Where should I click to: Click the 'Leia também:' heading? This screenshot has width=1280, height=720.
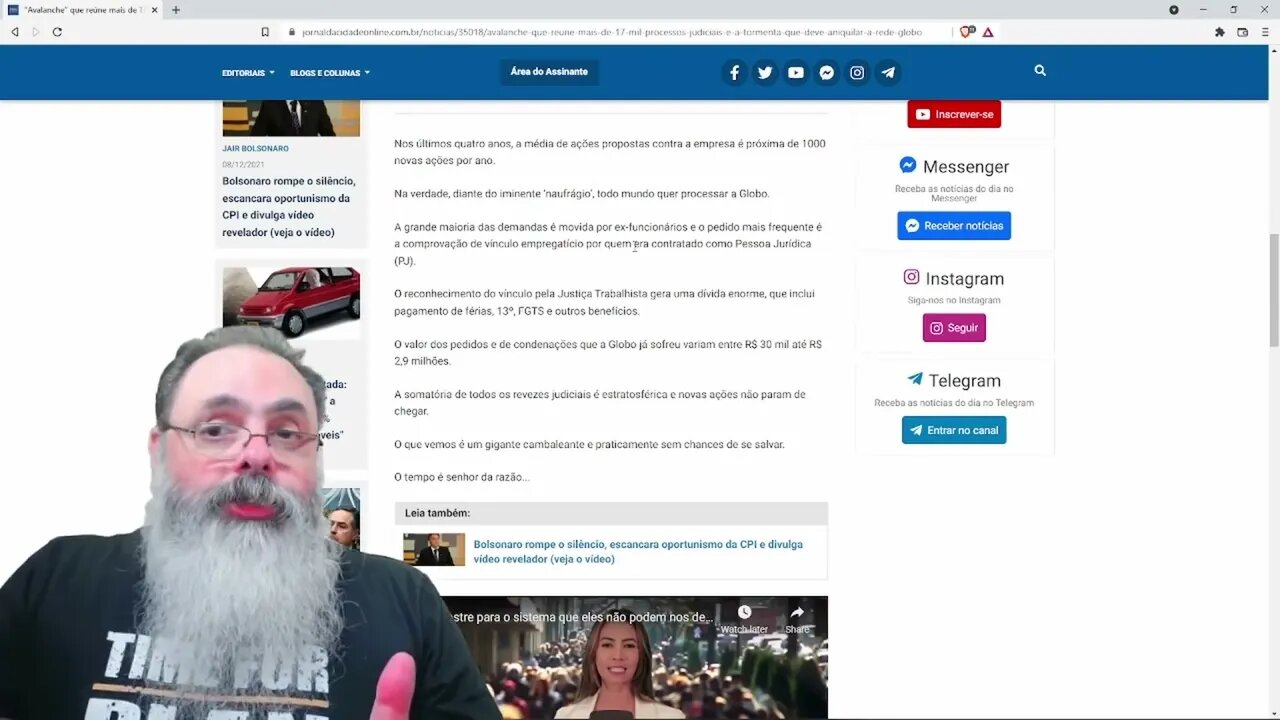[437, 513]
